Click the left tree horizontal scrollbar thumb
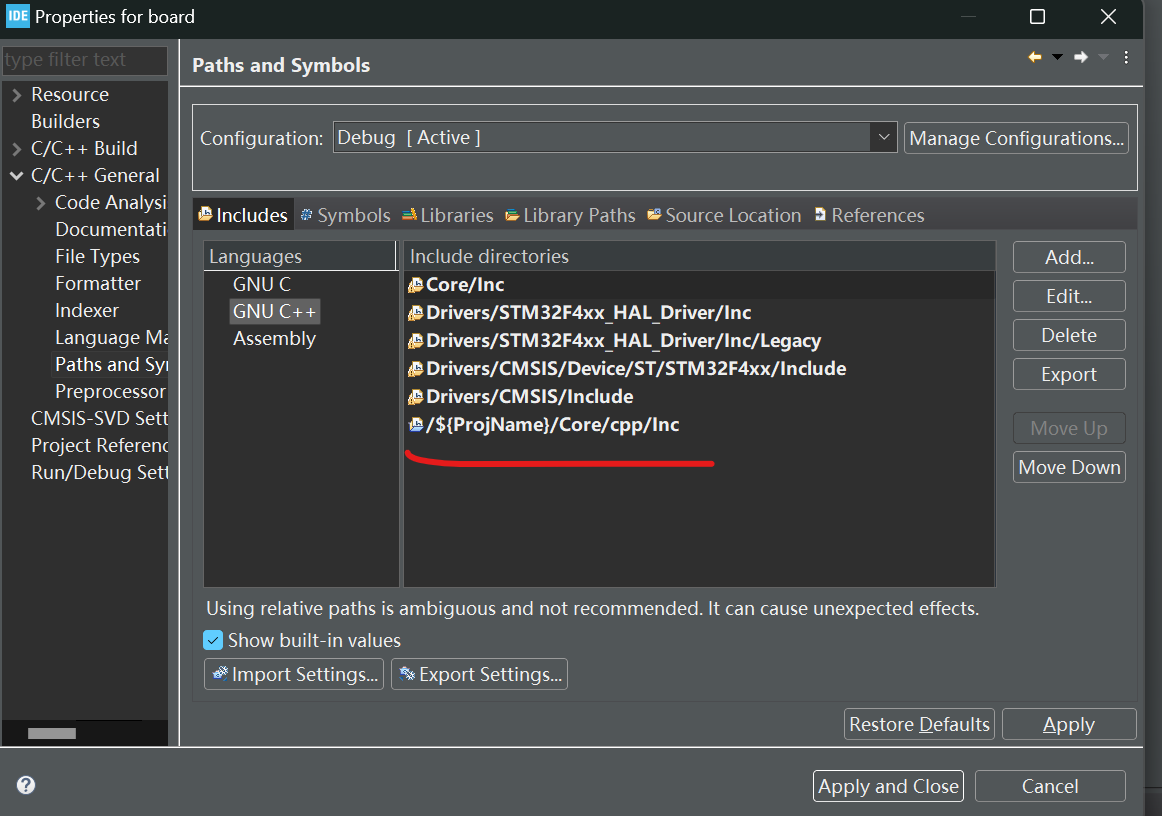Screen dimensions: 1162x816 coord(52,733)
